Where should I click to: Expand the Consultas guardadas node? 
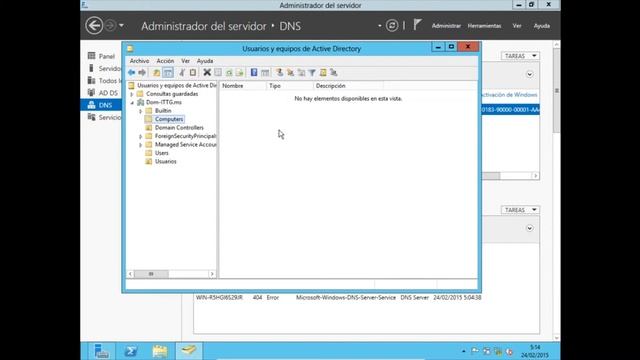(x=132, y=94)
